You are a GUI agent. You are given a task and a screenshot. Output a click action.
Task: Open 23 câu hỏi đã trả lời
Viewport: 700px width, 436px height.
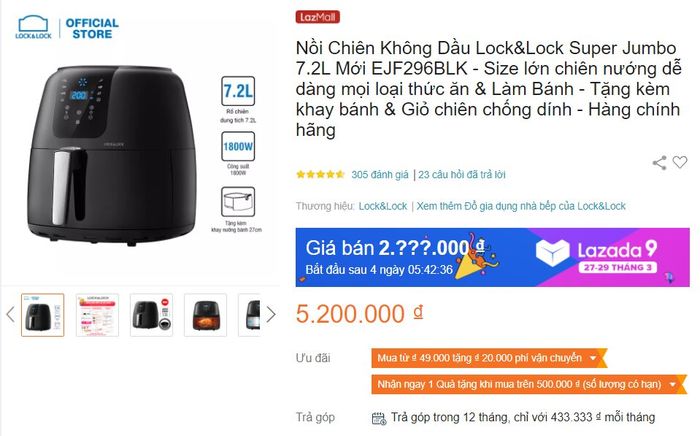click(462, 174)
